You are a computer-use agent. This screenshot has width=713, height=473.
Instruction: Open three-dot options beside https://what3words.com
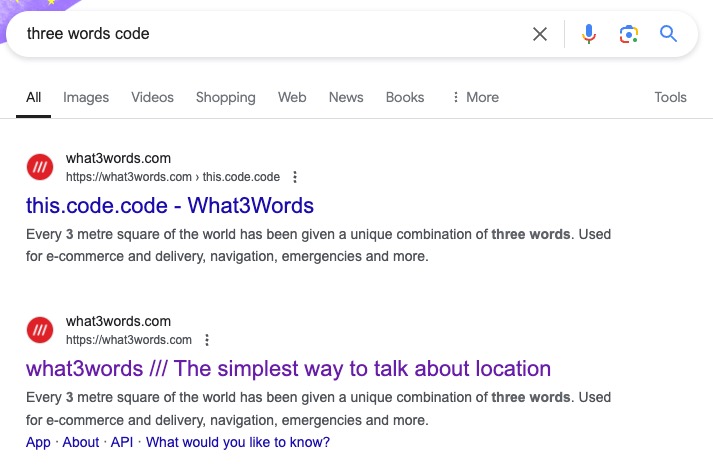[207, 340]
